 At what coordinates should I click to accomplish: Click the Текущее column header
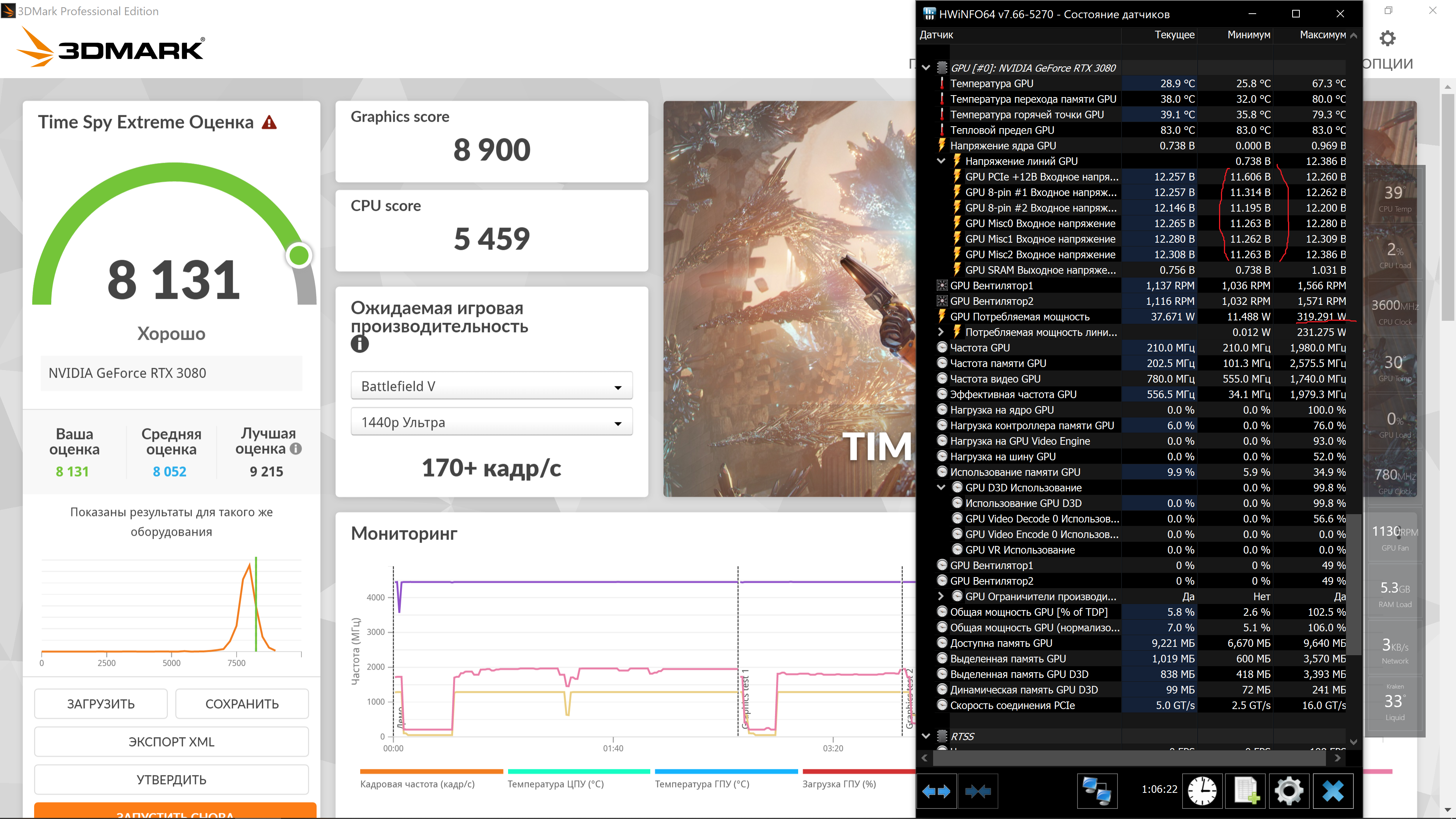point(1174,35)
